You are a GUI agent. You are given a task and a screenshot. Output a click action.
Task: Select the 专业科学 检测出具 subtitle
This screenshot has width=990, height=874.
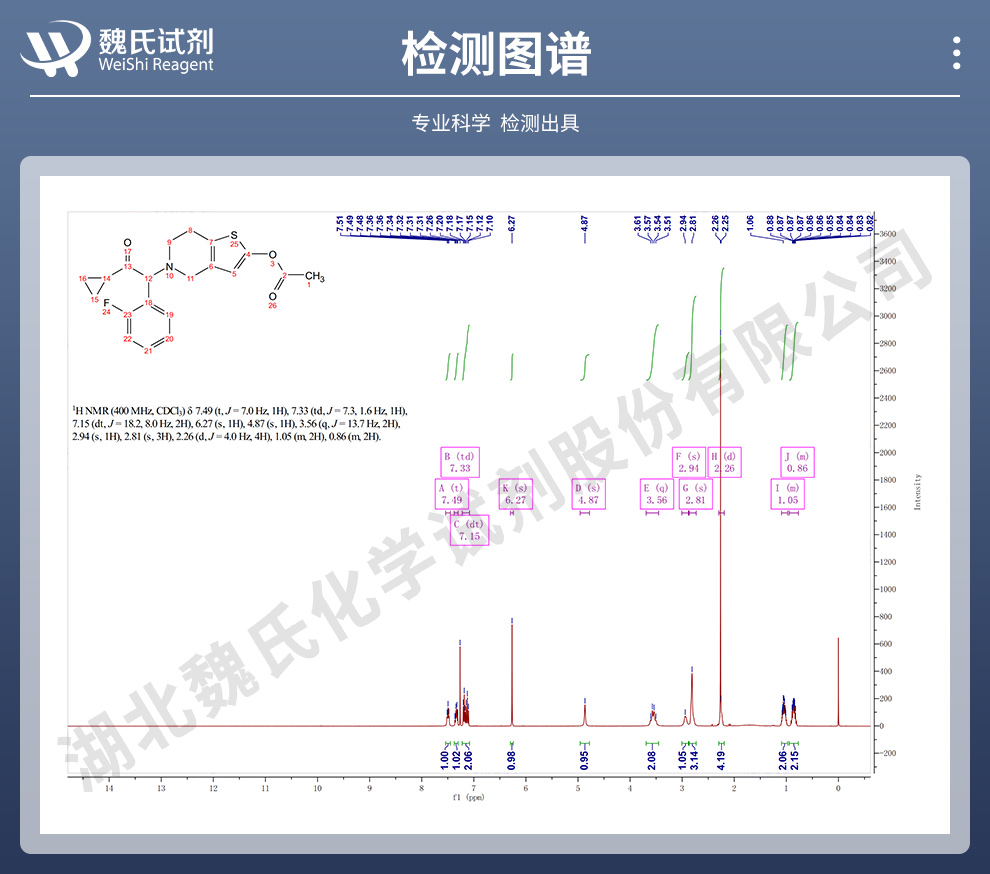coord(496,123)
